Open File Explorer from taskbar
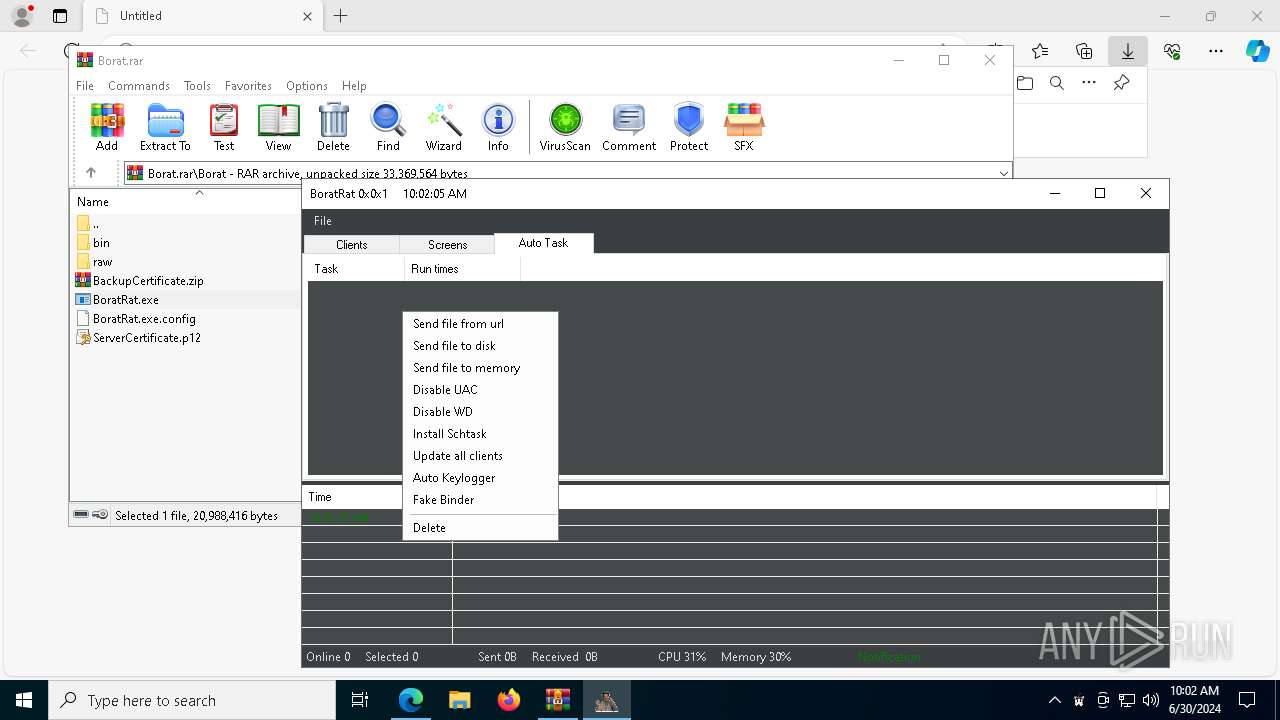This screenshot has height=720, width=1280. (459, 700)
